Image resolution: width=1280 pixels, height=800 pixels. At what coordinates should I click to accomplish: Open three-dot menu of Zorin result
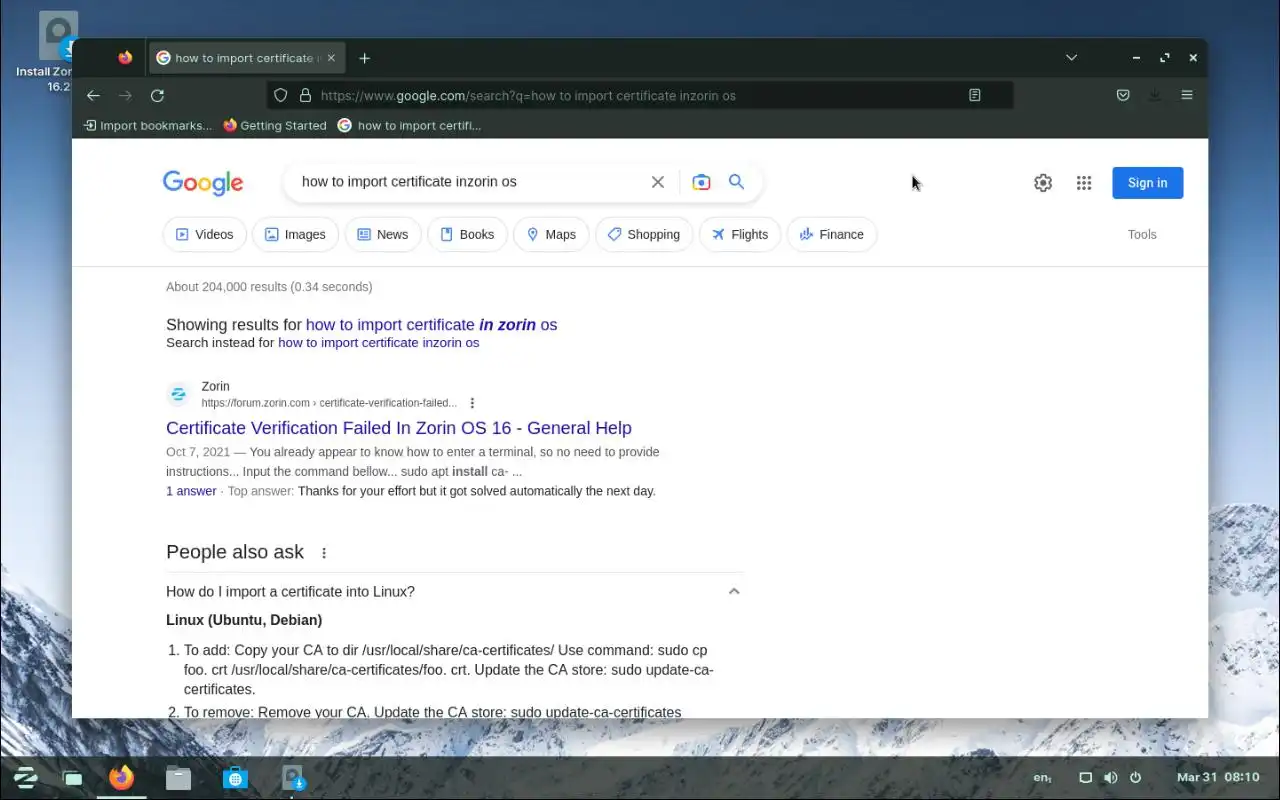pyautogui.click(x=472, y=403)
